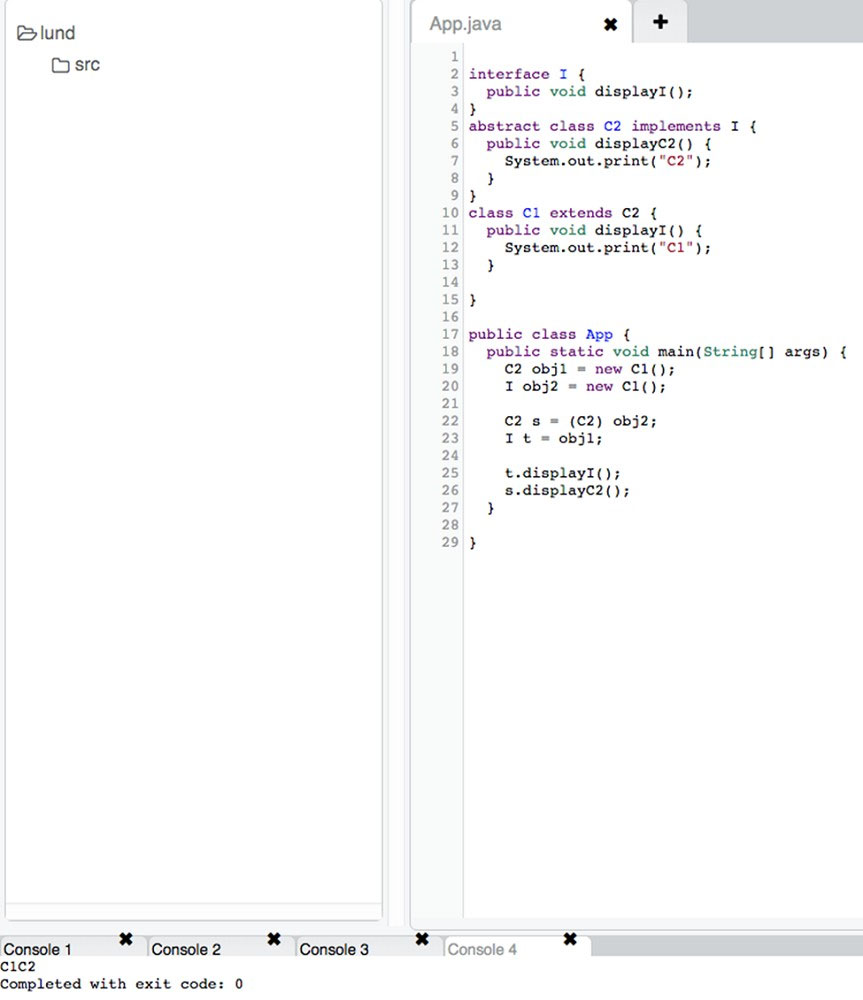Screen dimensions: 863x1000
Task: Click the System.out.print("C1") statement
Action: [x=608, y=247]
